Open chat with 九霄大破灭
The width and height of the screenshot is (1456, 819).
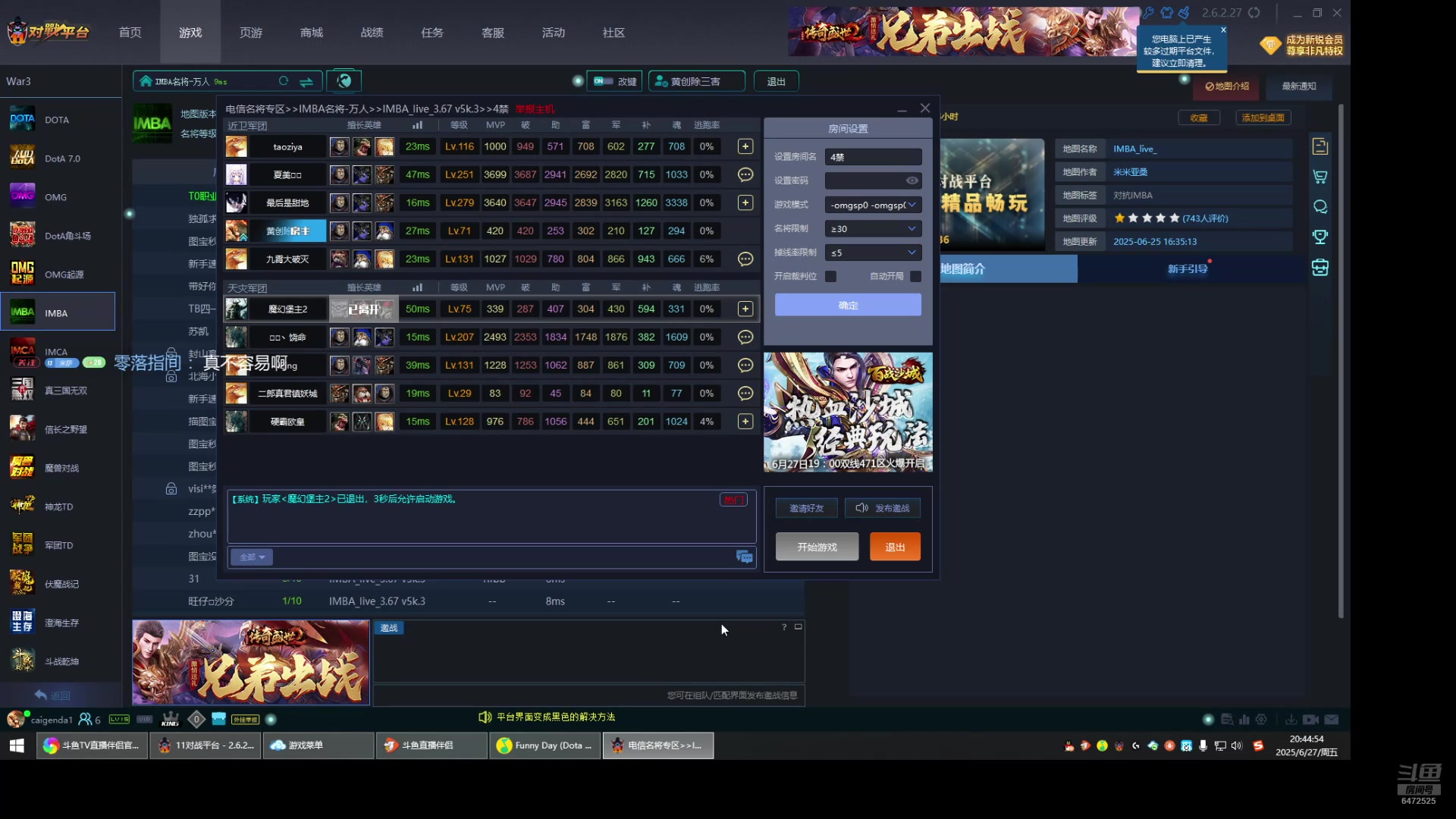tap(745, 259)
